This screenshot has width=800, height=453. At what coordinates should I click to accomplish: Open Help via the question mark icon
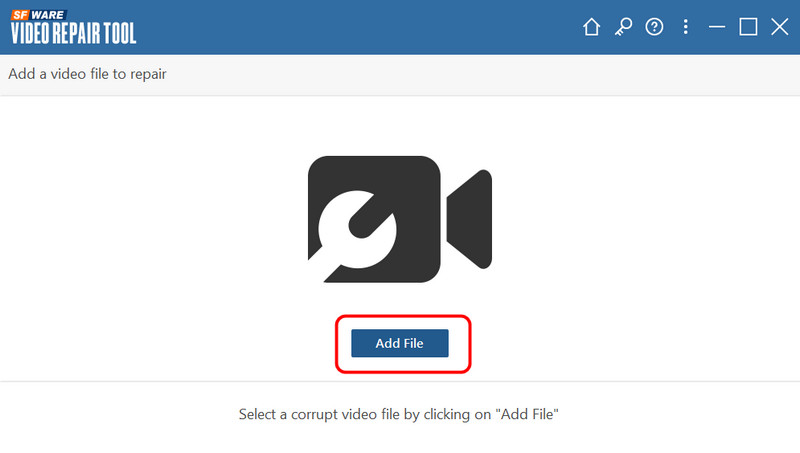[655, 28]
